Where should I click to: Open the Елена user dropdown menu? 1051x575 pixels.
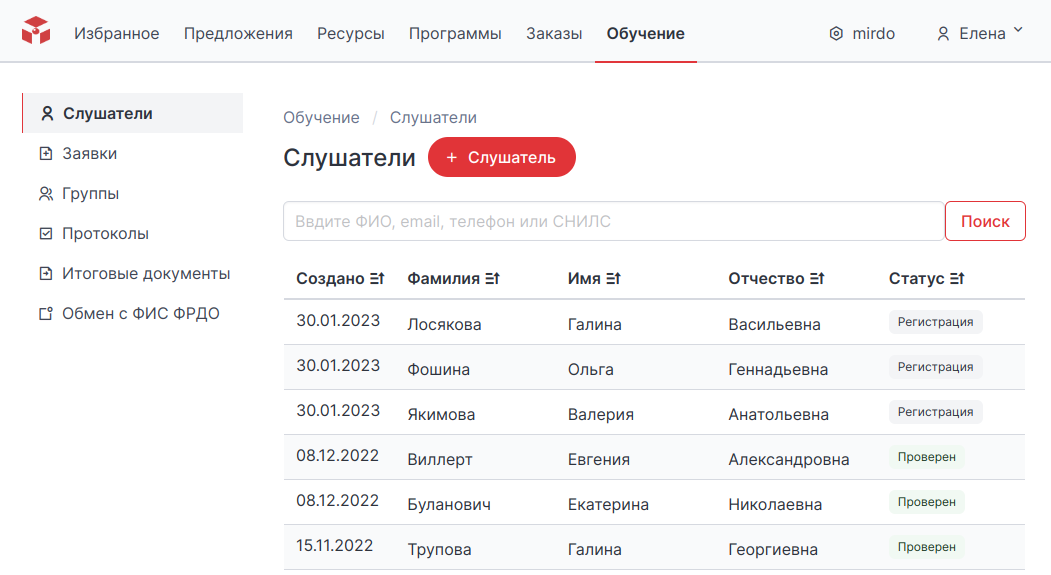tap(980, 33)
